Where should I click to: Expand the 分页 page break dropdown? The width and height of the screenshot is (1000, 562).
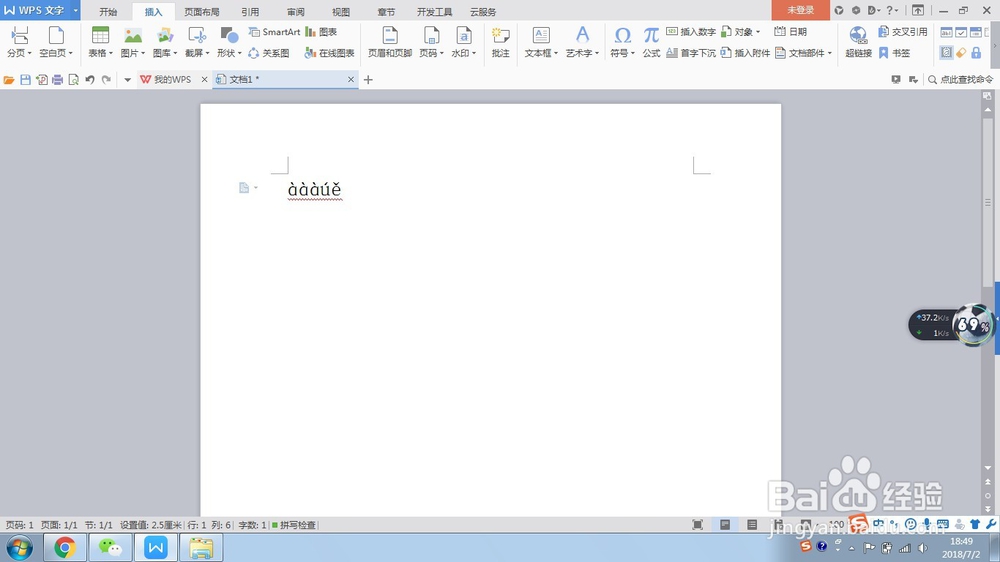coord(29,54)
